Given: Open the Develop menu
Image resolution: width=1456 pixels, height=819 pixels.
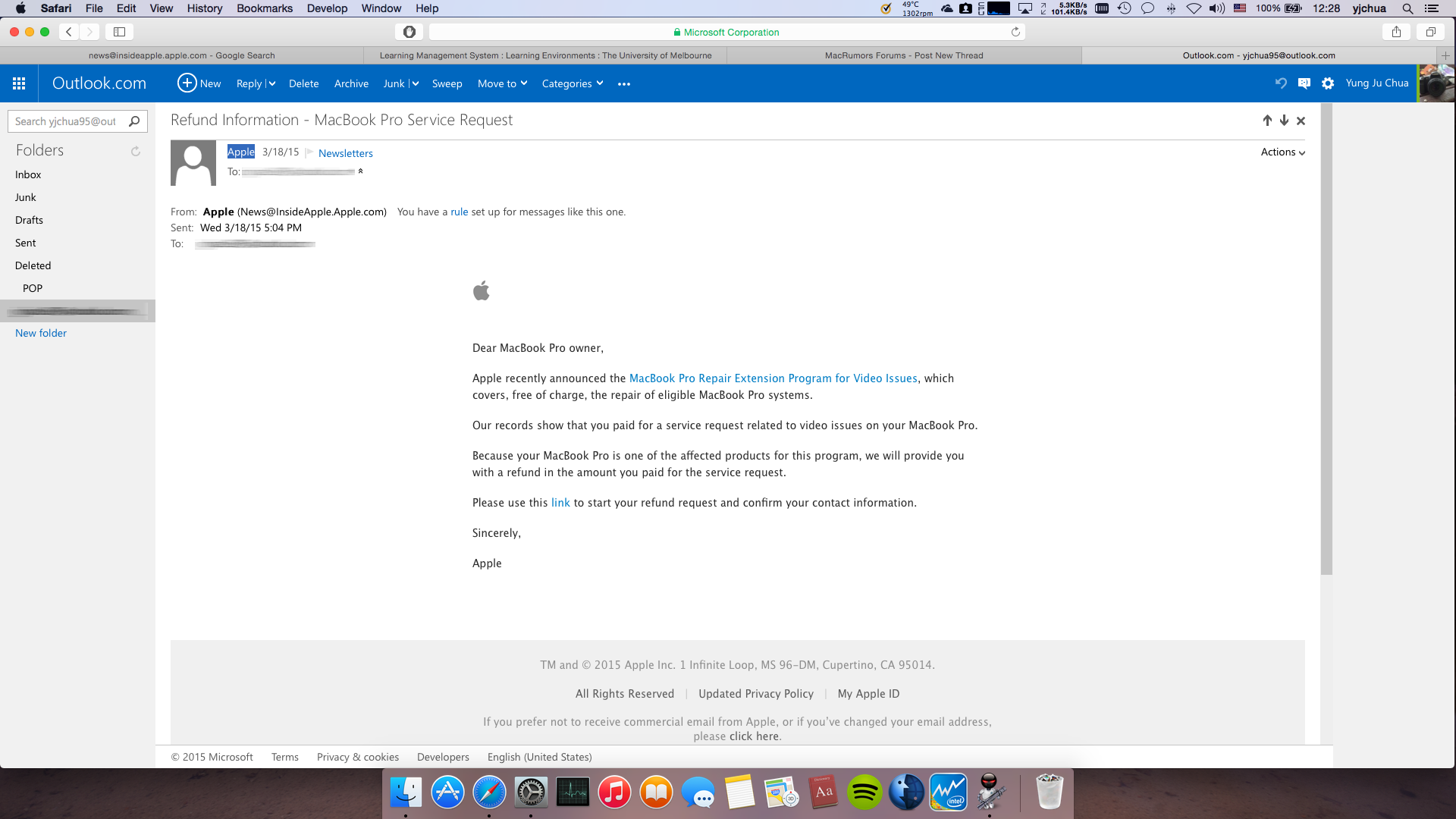Looking at the screenshot, I should pyautogui.click(x=327, y=8).
